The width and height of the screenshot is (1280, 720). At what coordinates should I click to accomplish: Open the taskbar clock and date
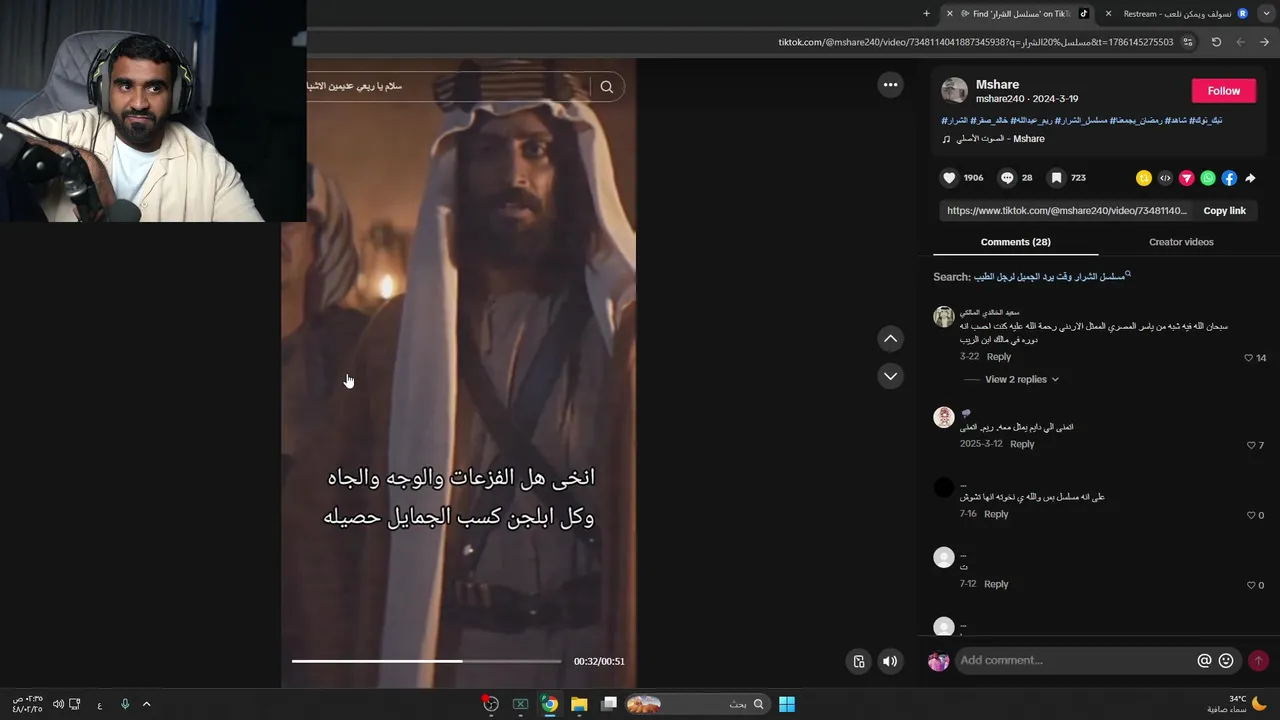point(27,704)
